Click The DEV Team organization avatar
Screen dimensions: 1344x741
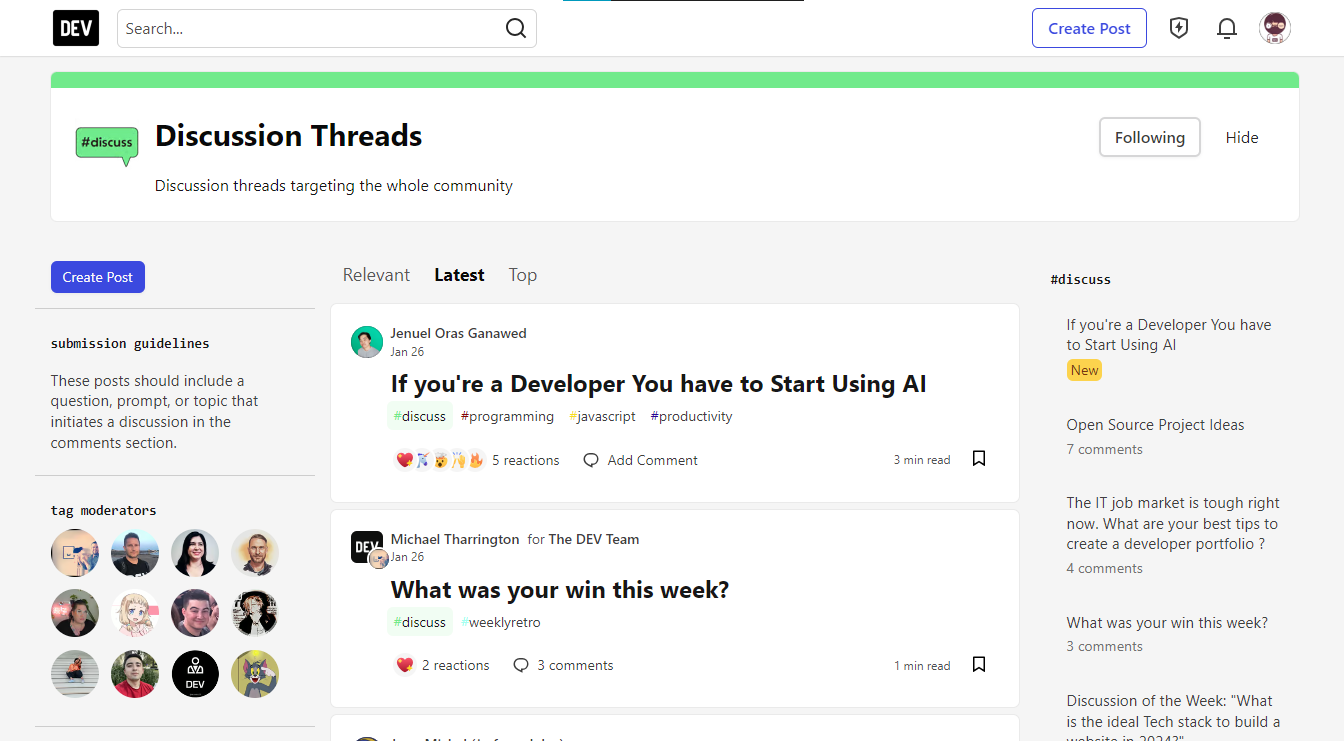[x=367, y=547]
